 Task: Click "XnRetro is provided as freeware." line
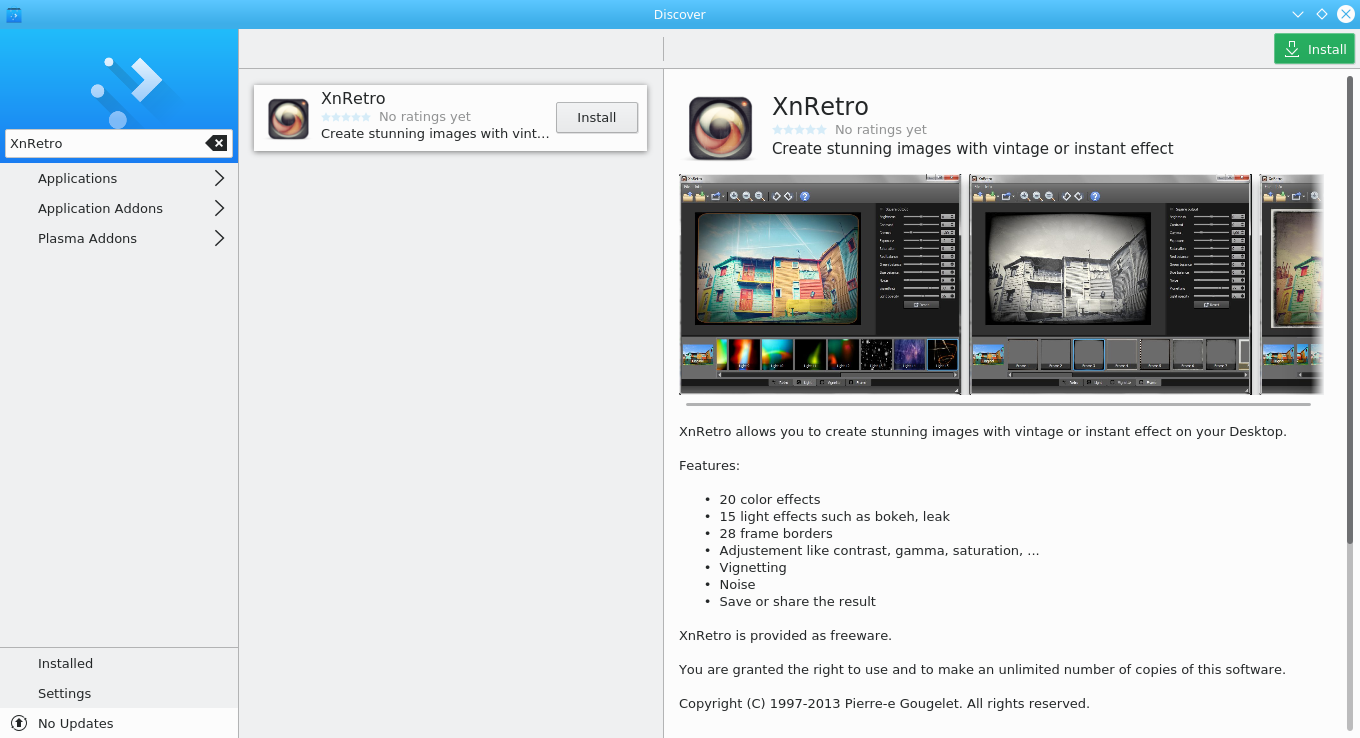[x=785, y=635]
